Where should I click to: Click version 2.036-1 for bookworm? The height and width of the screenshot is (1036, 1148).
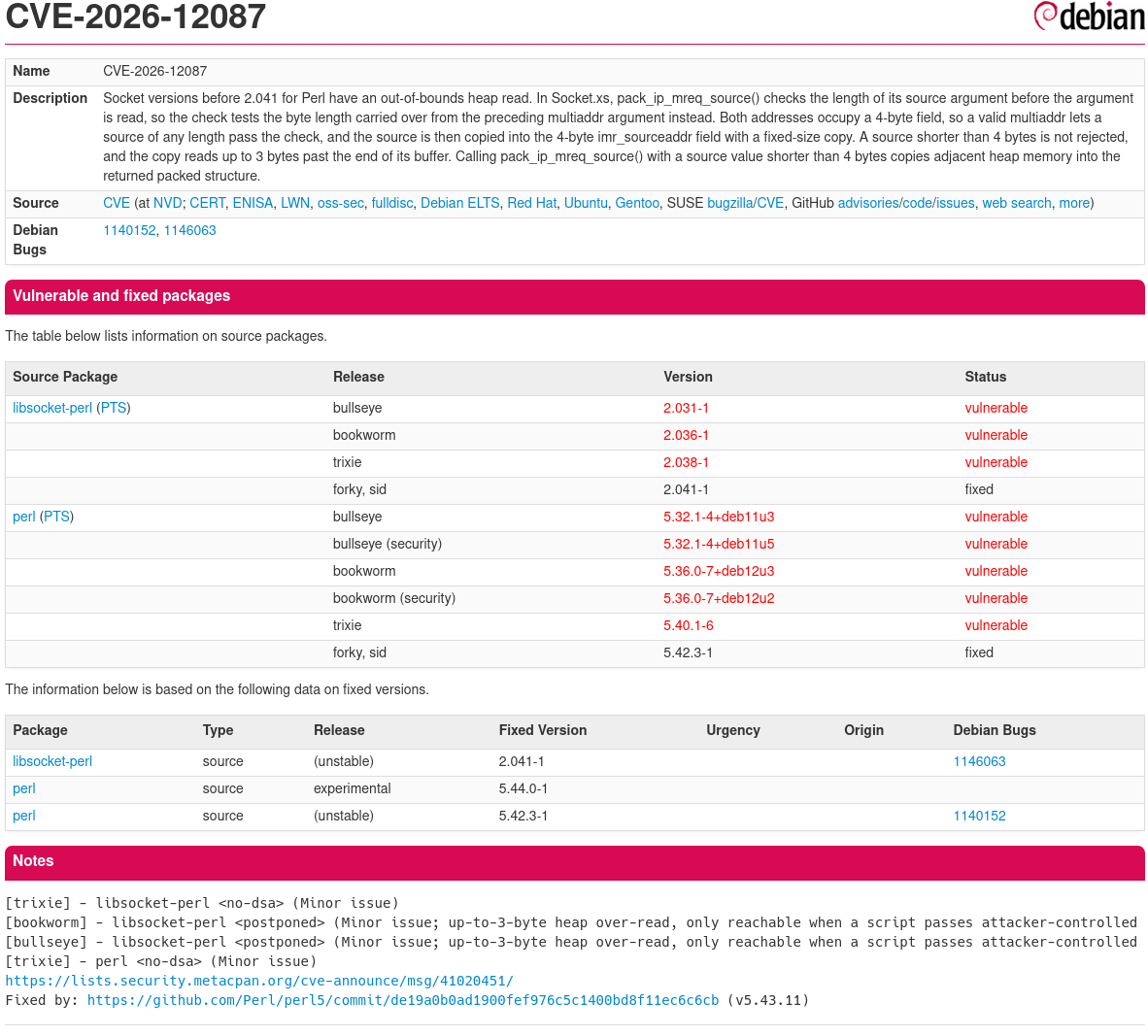[x=686, y=435]
